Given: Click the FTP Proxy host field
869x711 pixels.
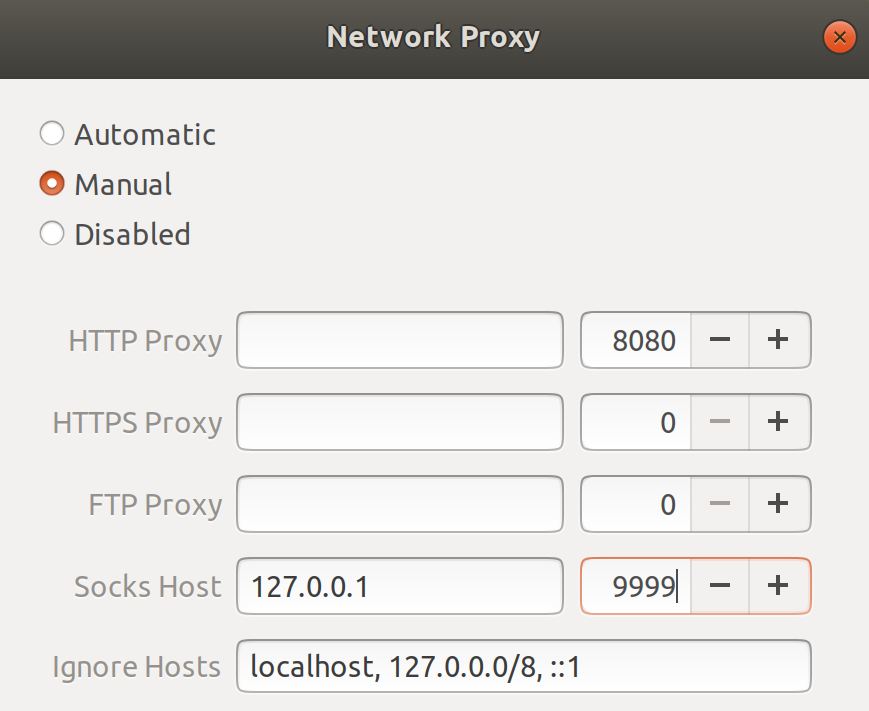Looking at the screenshot, I should pyautogui.click(x=400, y=504).
